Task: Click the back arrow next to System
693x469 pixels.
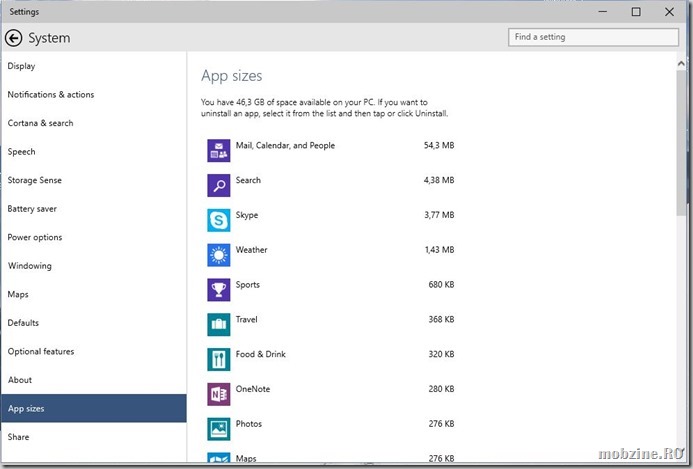Action: 14,38
